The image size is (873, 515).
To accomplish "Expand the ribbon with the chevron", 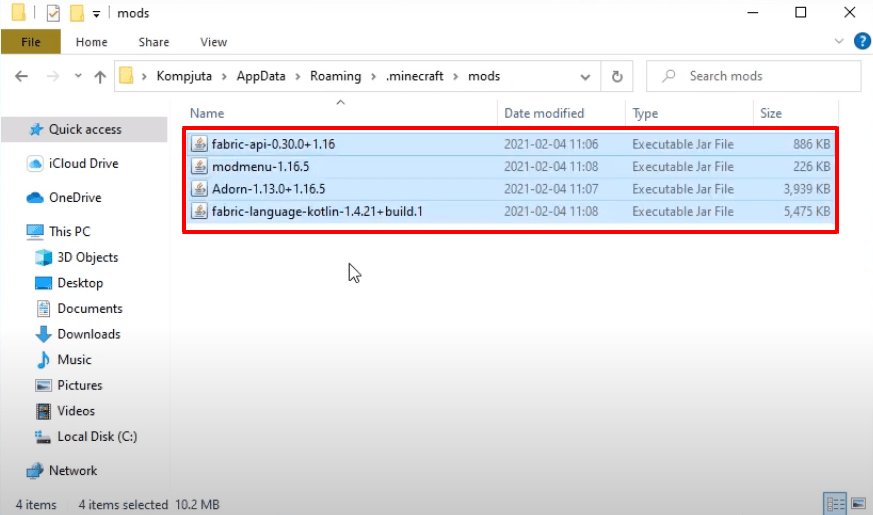I will 839,41.
